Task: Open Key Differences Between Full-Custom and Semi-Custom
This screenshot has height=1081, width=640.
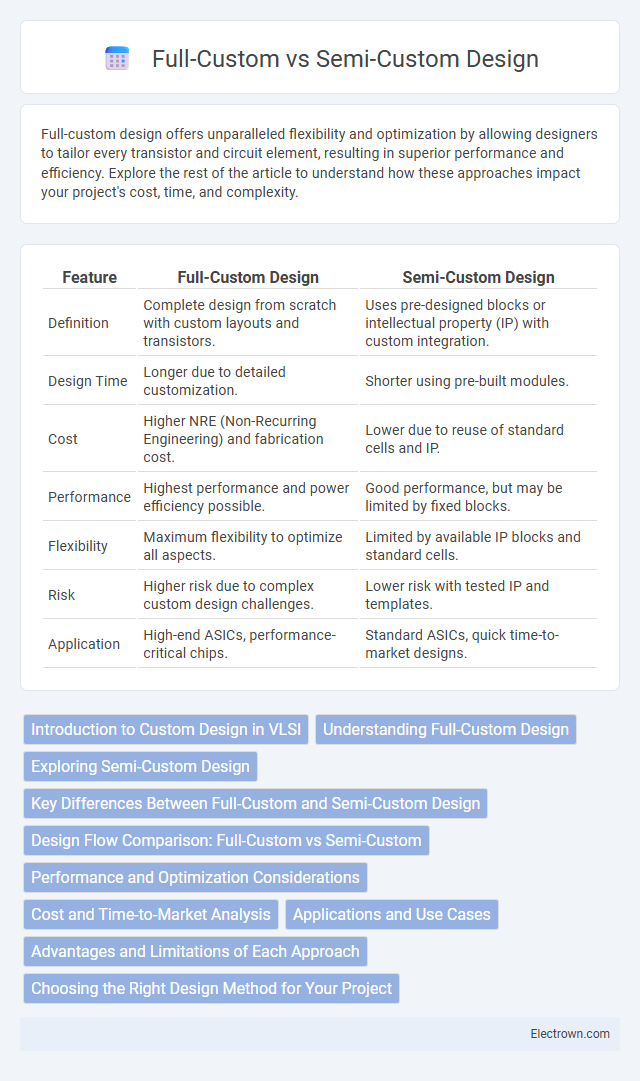Action: coord(253,803)
